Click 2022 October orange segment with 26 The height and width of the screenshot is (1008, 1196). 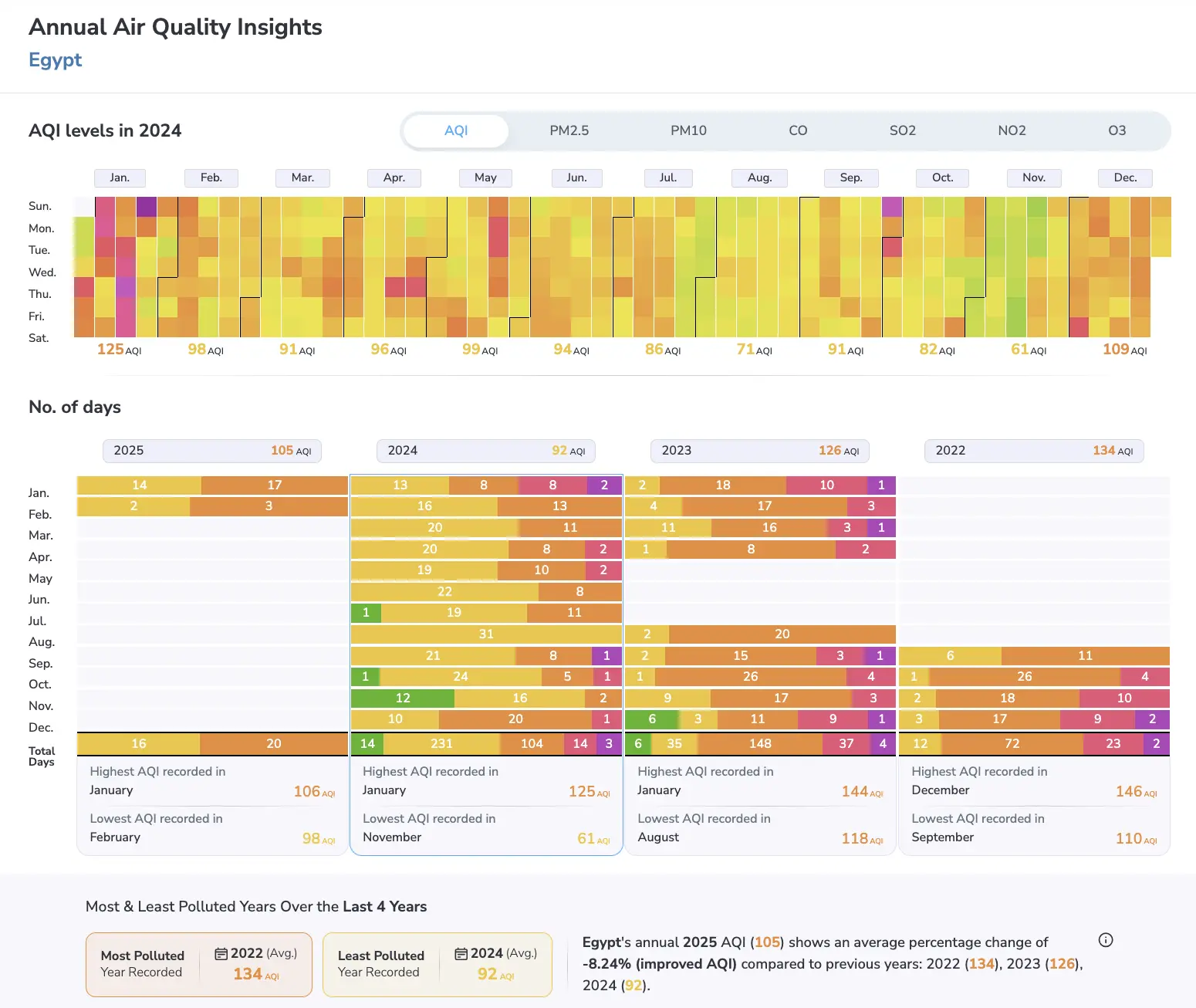tap(1025, 677)
